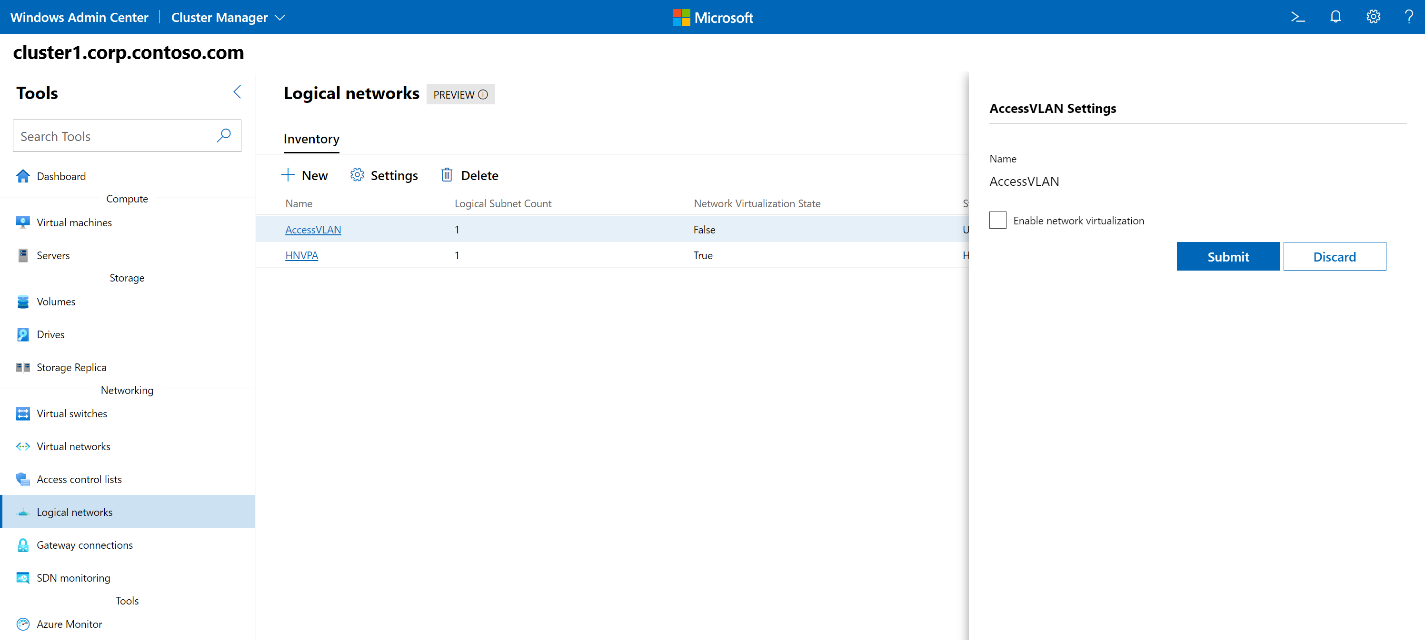Create a new logical network

click(x=304, y=175)
